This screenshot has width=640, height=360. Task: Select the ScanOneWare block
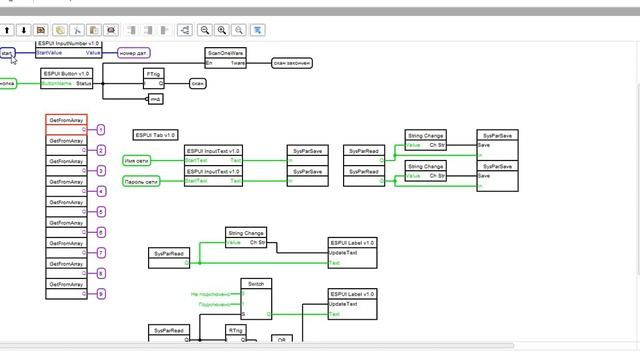(x=225, y=58)
